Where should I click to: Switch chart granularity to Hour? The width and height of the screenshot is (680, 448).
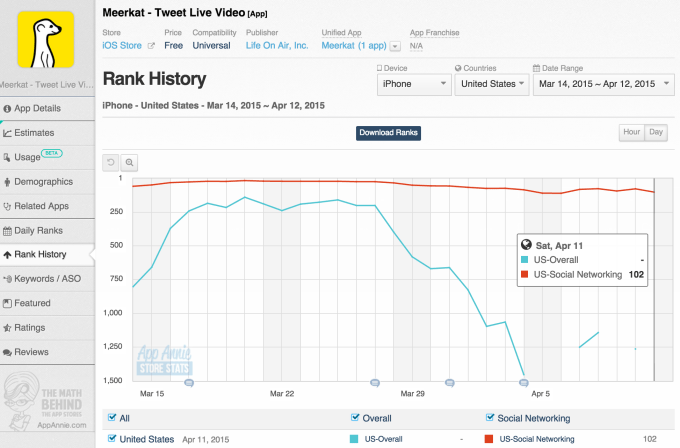coord(631,132)
